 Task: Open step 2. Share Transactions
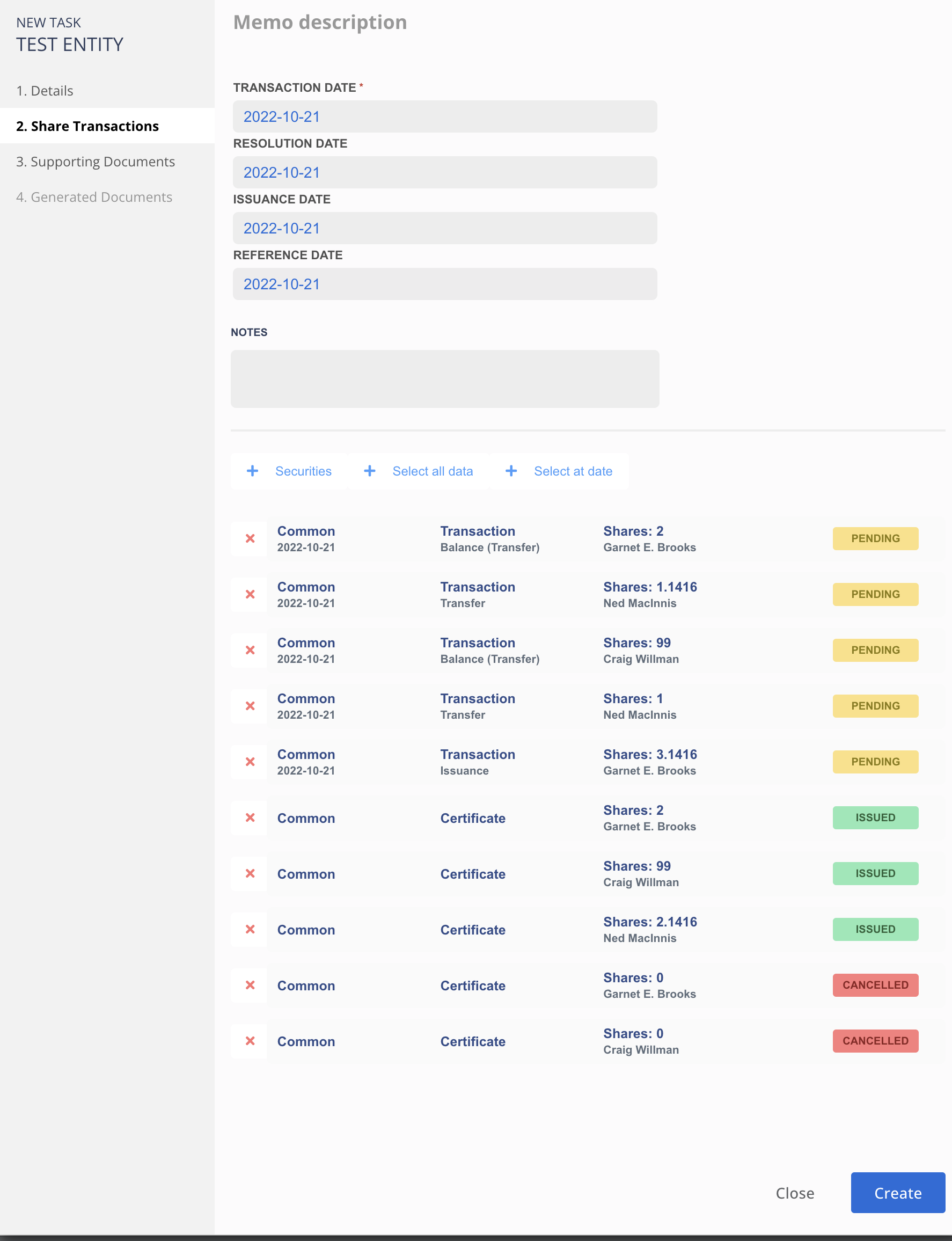point(107,126)
